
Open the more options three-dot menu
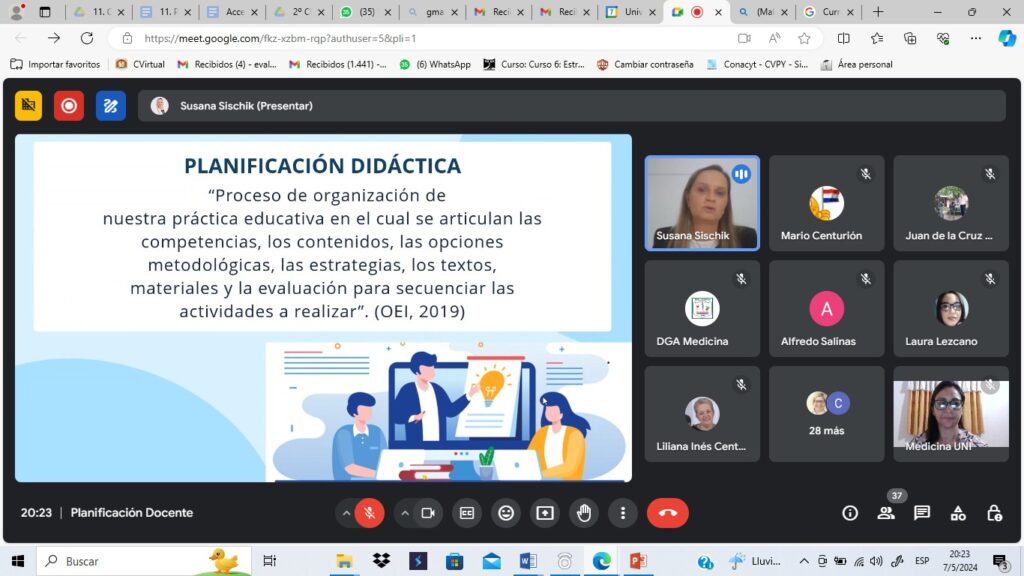tap(623, 513)
